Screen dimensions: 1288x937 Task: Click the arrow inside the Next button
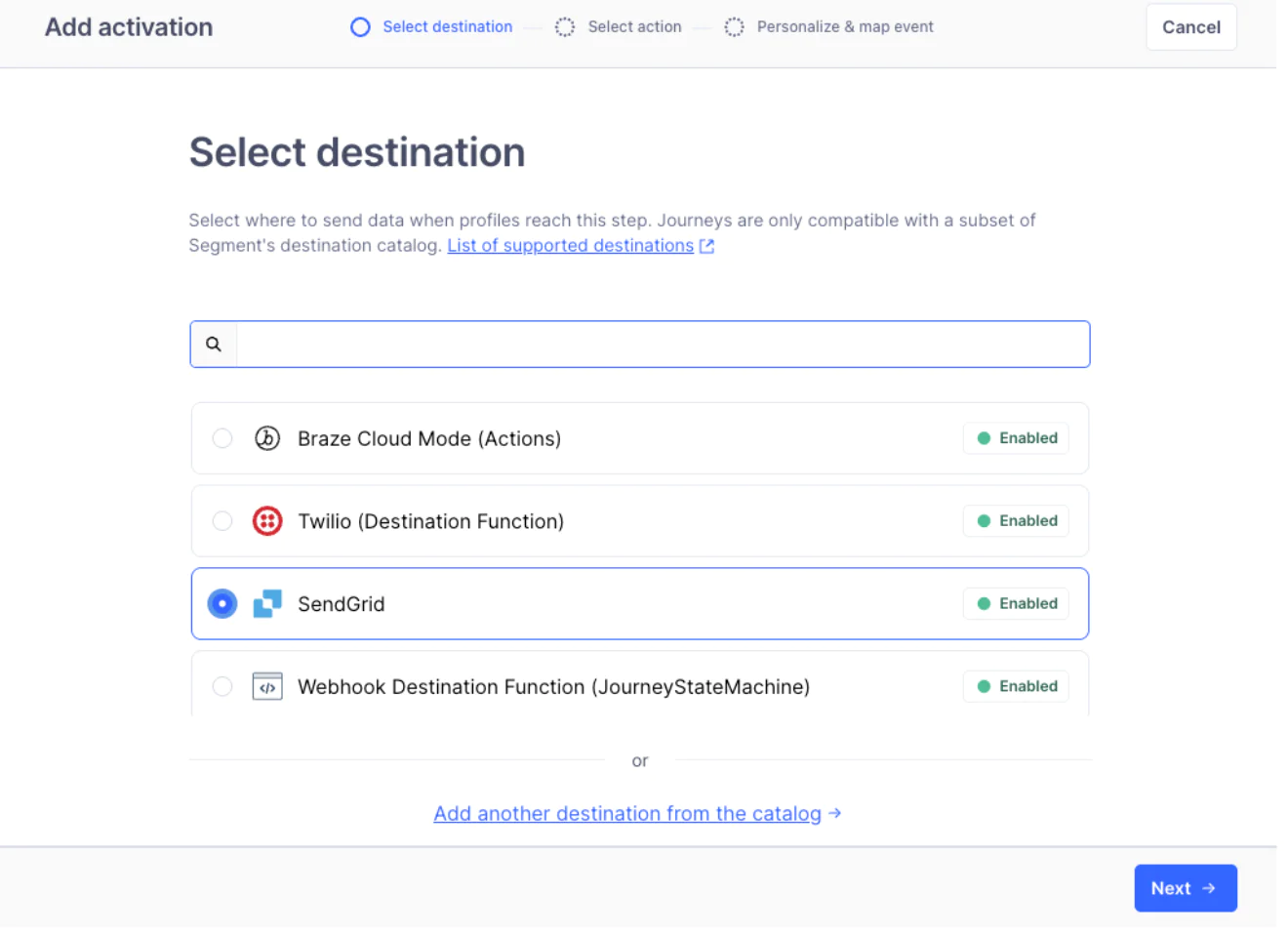[x=1209, y=888]
